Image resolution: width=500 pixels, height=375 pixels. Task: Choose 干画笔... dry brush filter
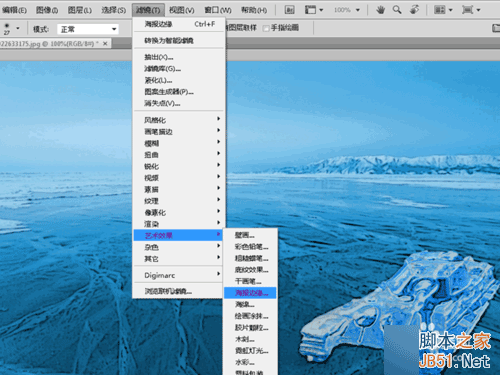tap(250, 281)
